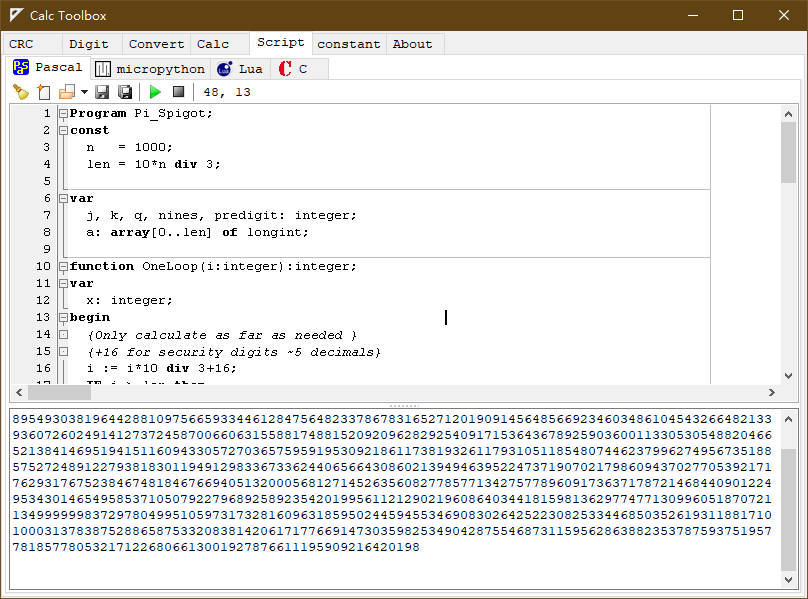808x599 pixels.
Task: Click the clear/broom icon in script toolbar
Action: pyautogui.click(x=21, y=92)
